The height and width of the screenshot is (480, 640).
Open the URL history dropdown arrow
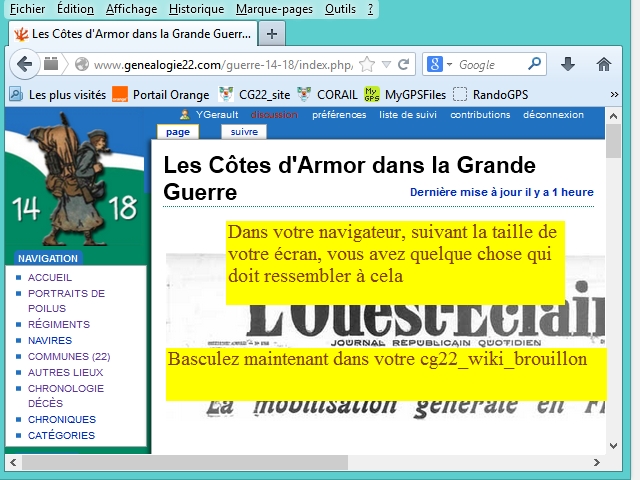click(386, 64)
